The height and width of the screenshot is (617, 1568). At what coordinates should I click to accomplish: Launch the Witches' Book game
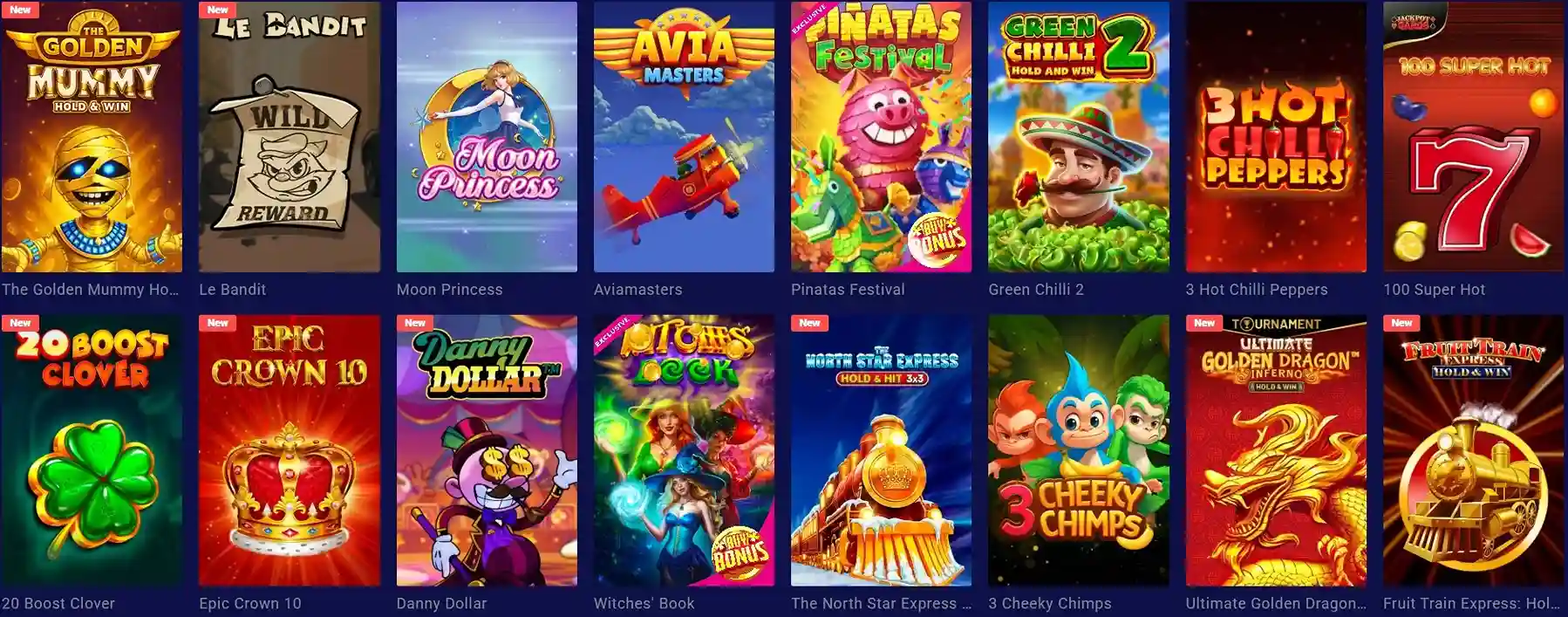tap(684, 450)
